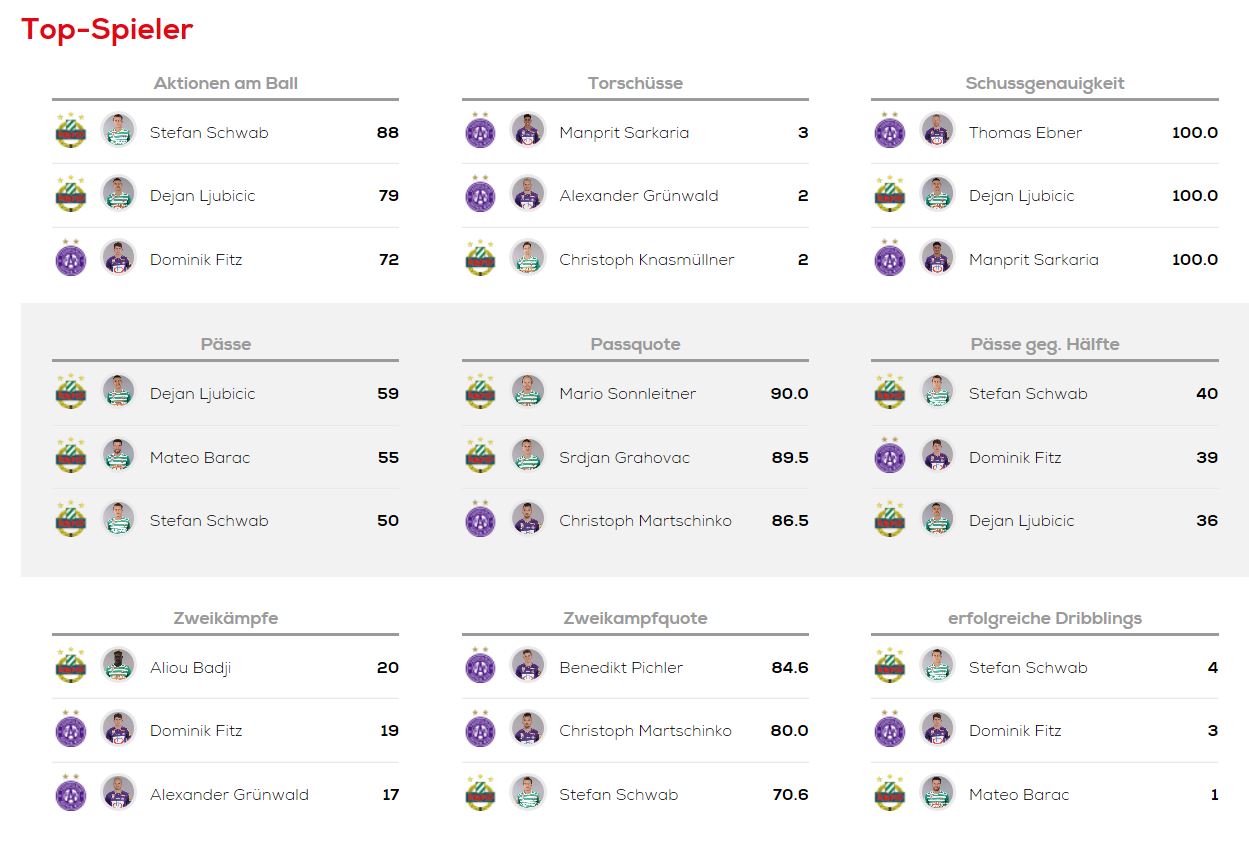Viewport: 1249px width, 855px height.
Task: Click the club crest beside Aliou Badji in Zweikämpfe
Action: pyautogui.click(x=71, y=667)
